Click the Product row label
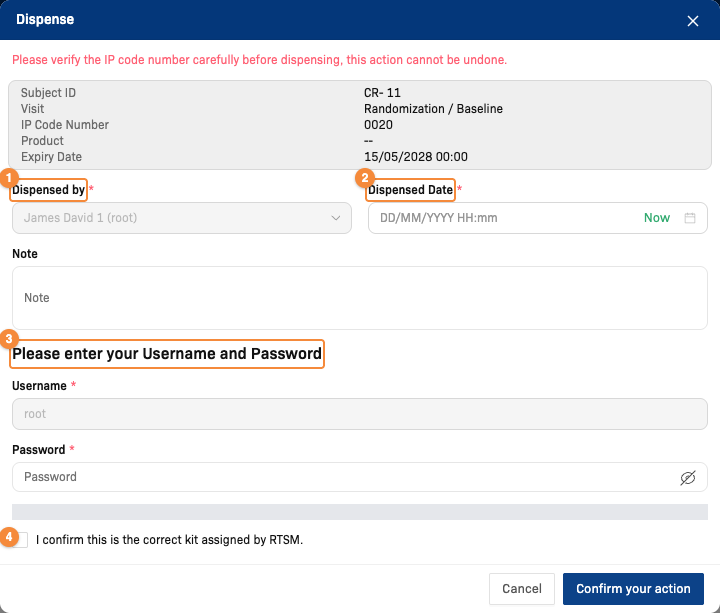This screenshot has width=720, height=613. (x=42, y=141)
